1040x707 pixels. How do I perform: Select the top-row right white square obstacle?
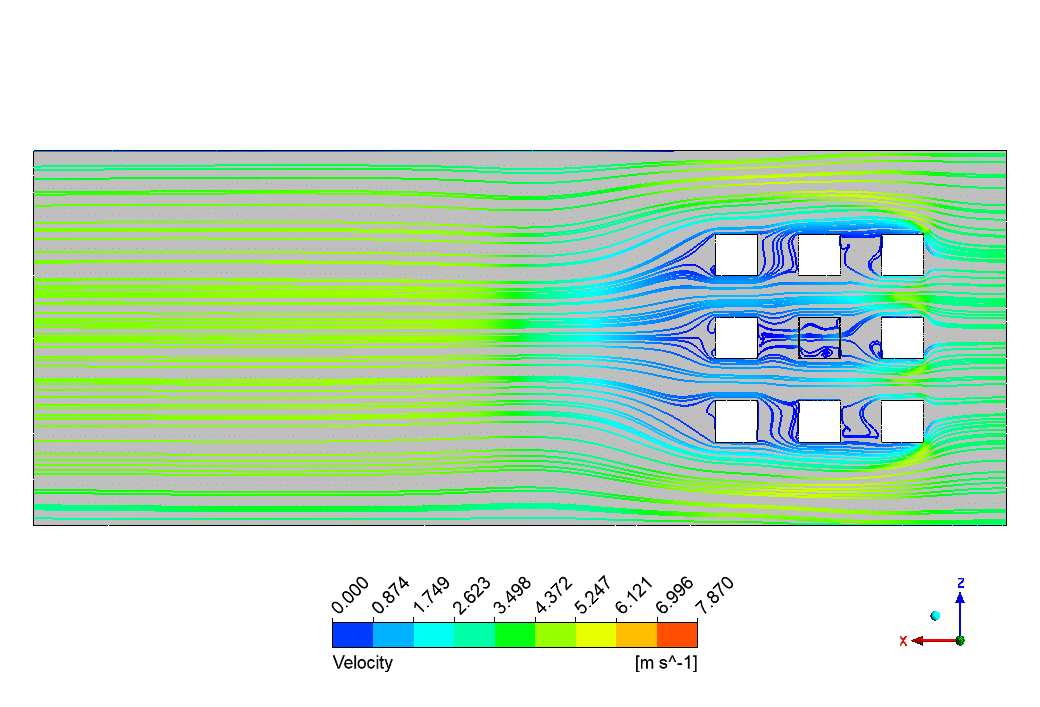(902, 255)
